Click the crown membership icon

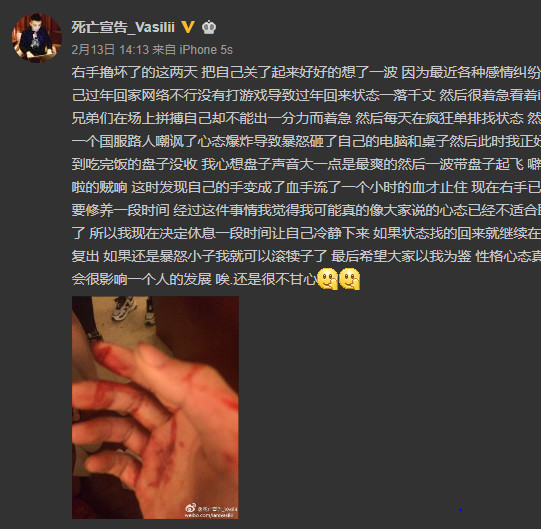(x=209, y=27)
